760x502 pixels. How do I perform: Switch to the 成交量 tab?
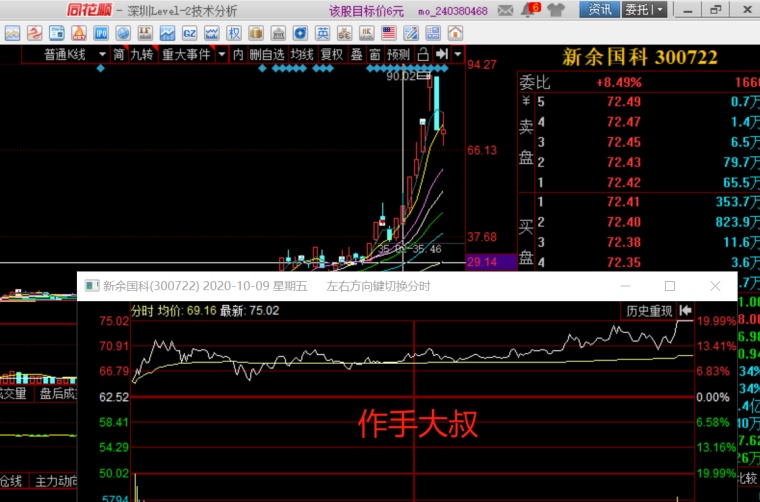[14, 393]
